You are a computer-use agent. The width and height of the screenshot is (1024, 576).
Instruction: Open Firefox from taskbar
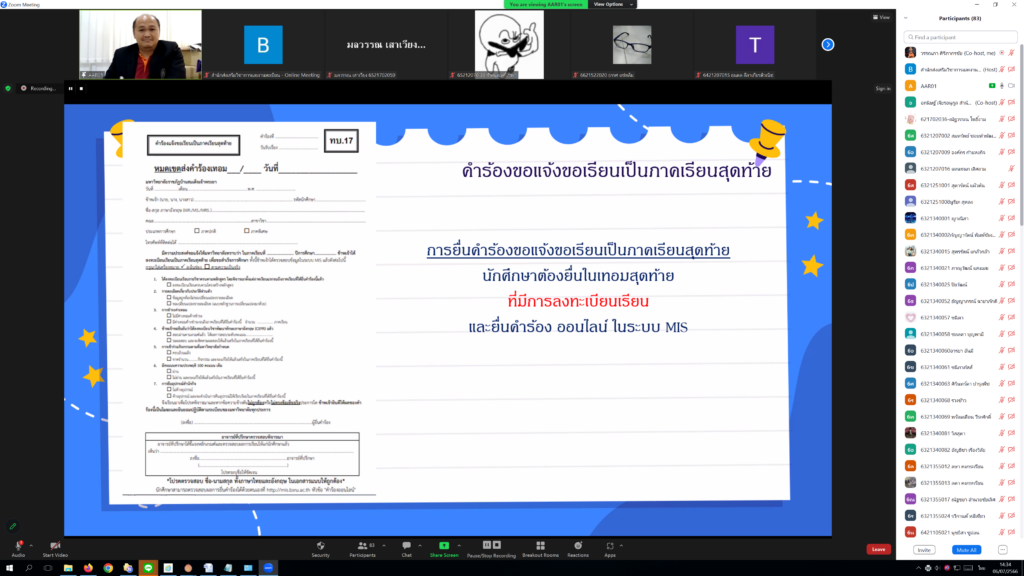click(88, 568)
